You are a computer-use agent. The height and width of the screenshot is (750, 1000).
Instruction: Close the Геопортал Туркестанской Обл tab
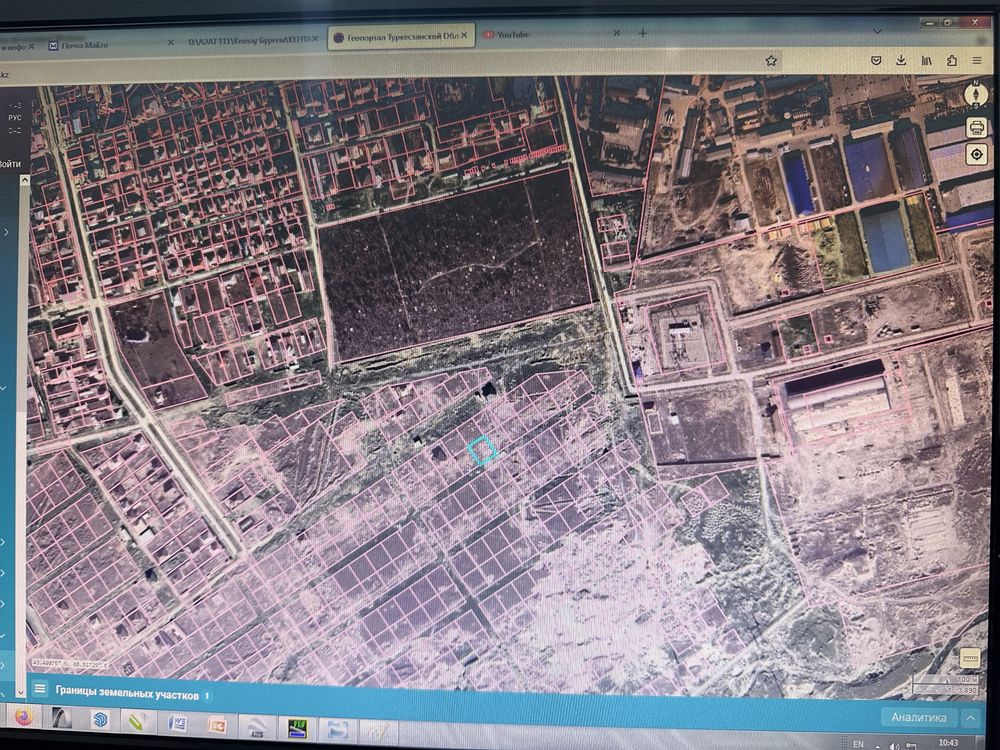(x=465, y=36)
